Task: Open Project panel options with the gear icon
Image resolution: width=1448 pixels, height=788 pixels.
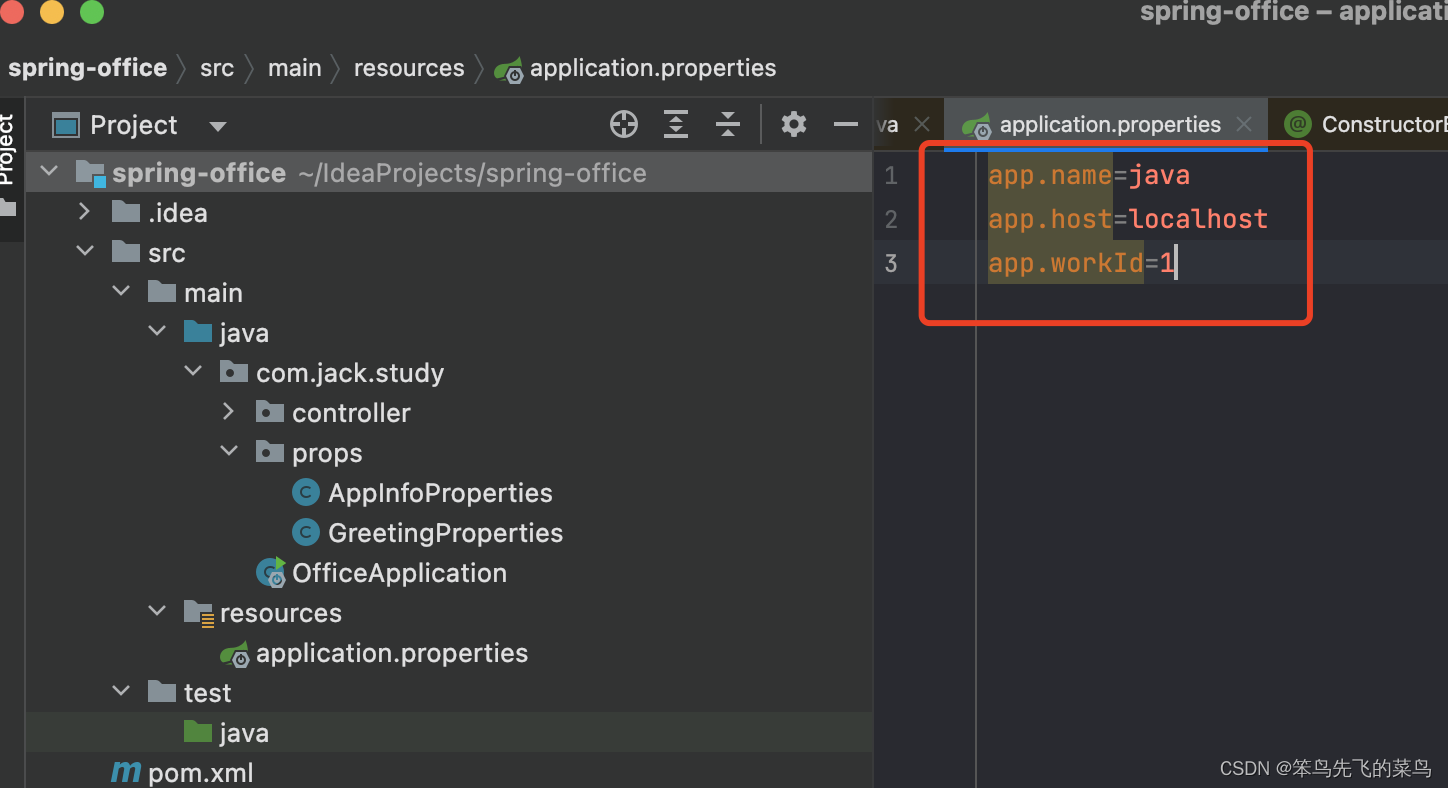Action: (x=793, y=124)
